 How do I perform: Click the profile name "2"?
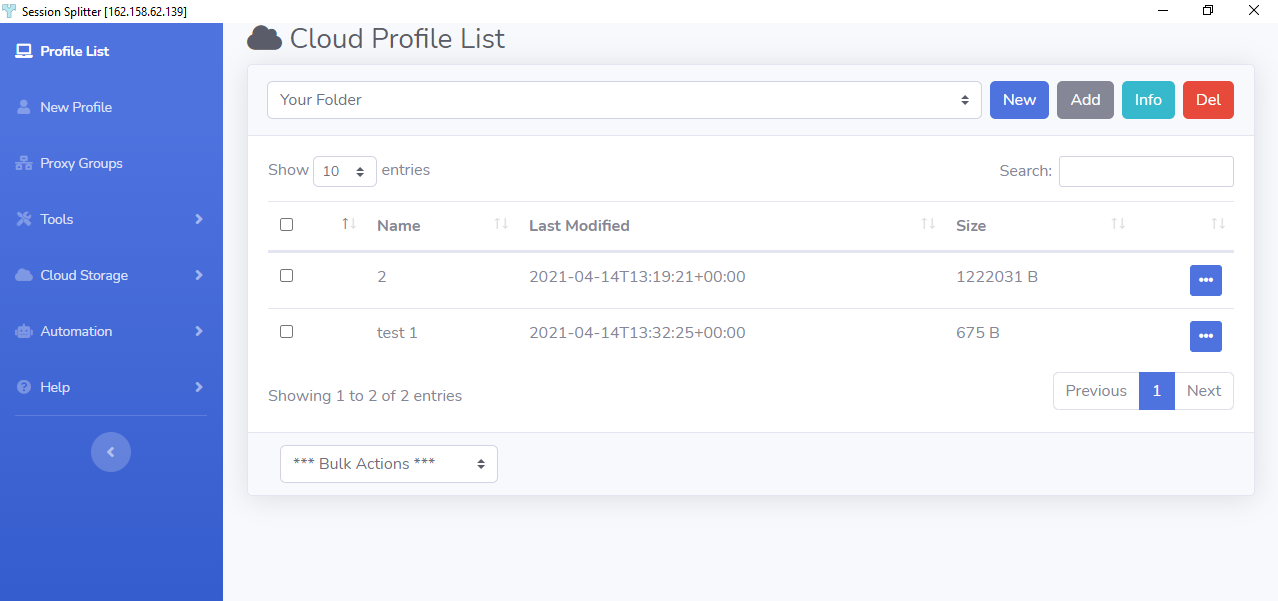tap(382, 277)
